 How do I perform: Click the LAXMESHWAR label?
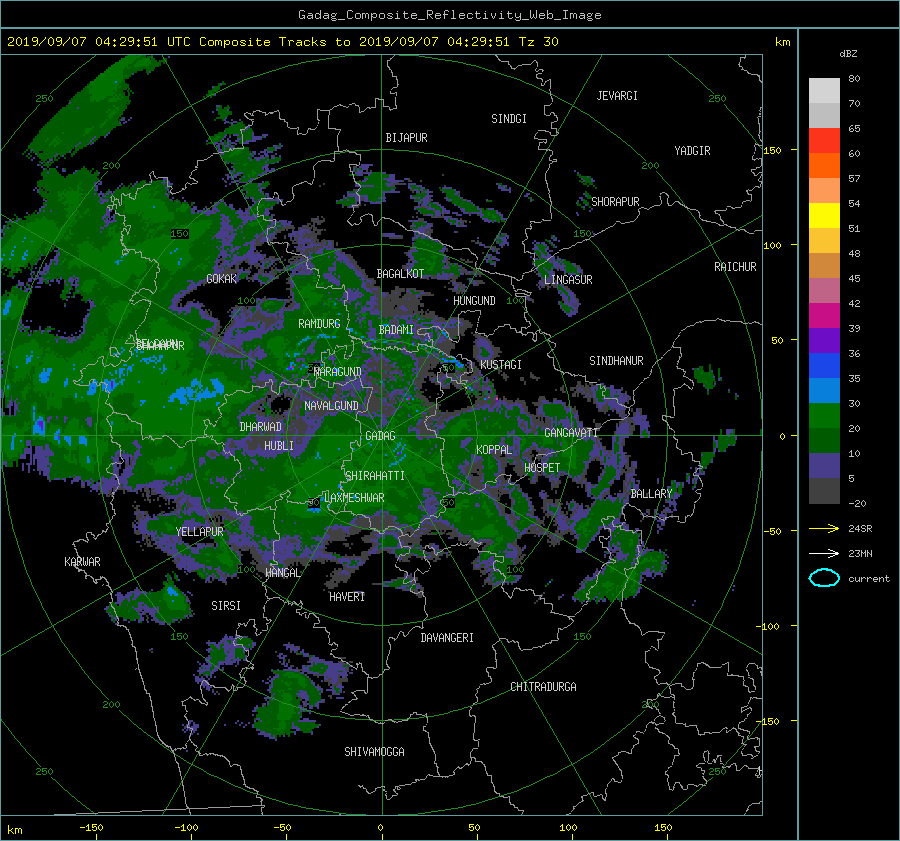tap(354, 498)
